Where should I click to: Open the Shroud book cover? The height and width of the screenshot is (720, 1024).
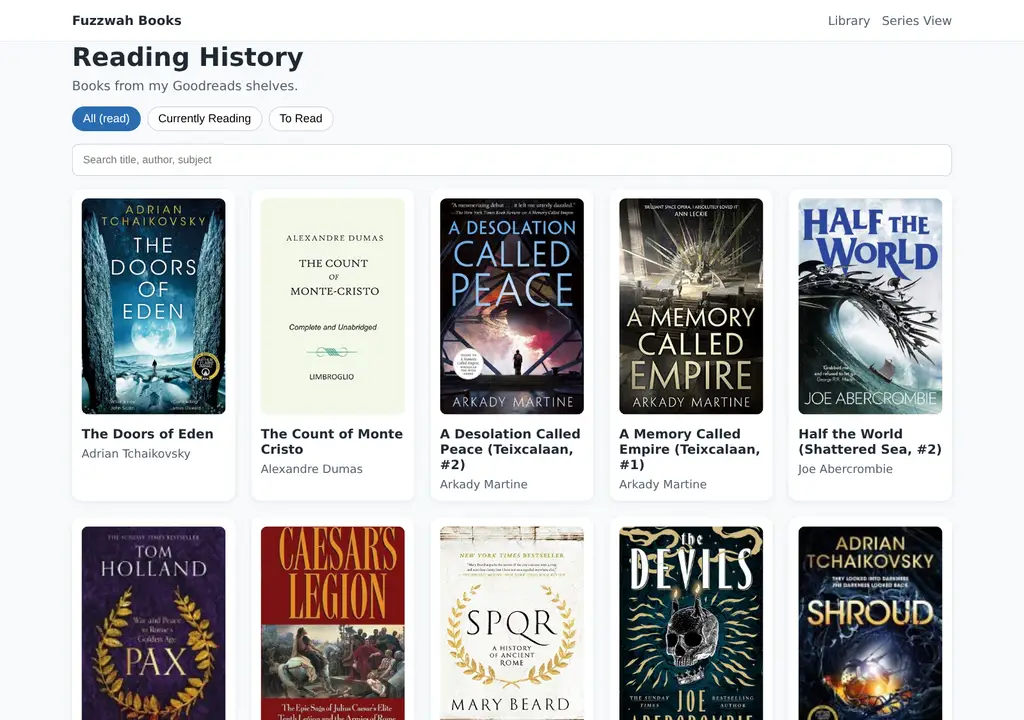(x=870, y=623)
